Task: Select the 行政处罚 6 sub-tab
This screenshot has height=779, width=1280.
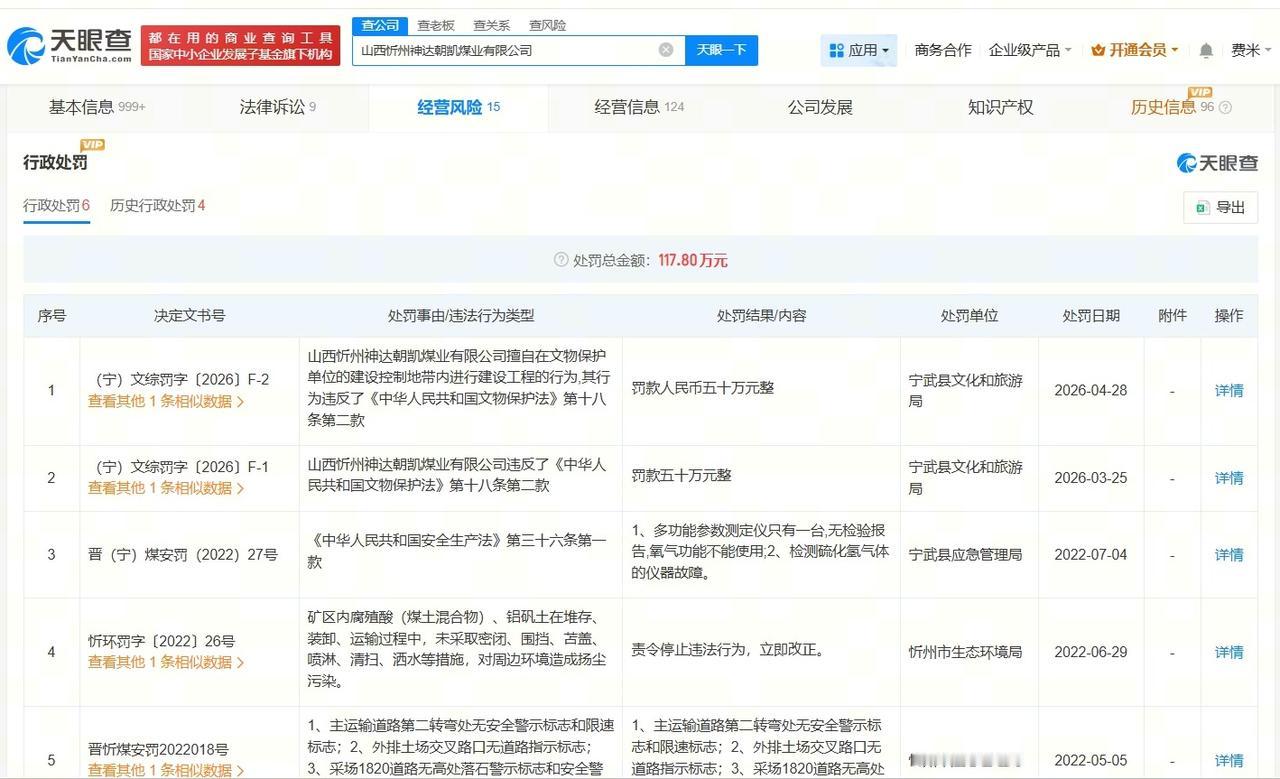Action: point(57,206)
